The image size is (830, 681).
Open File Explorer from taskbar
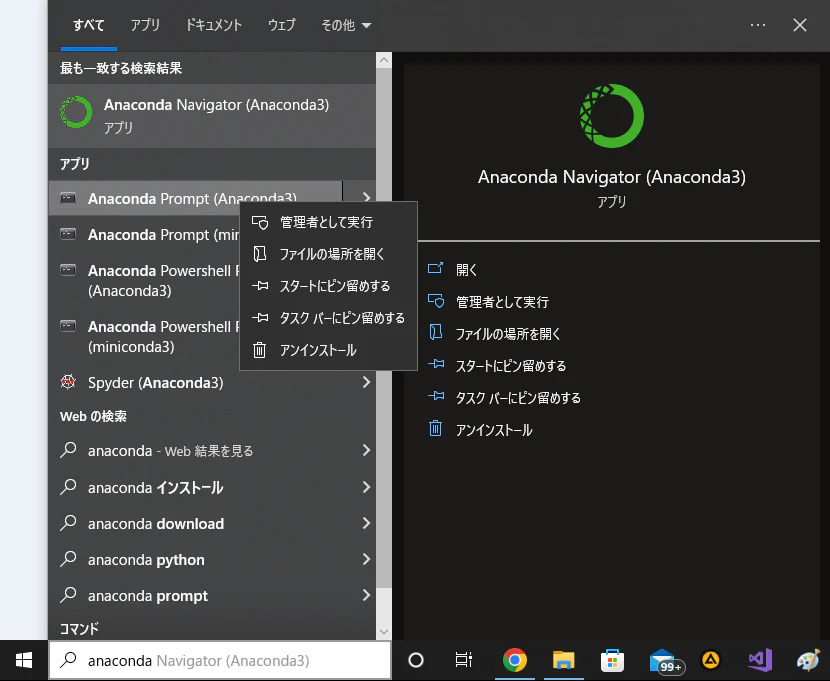click(x=563, y=660)
